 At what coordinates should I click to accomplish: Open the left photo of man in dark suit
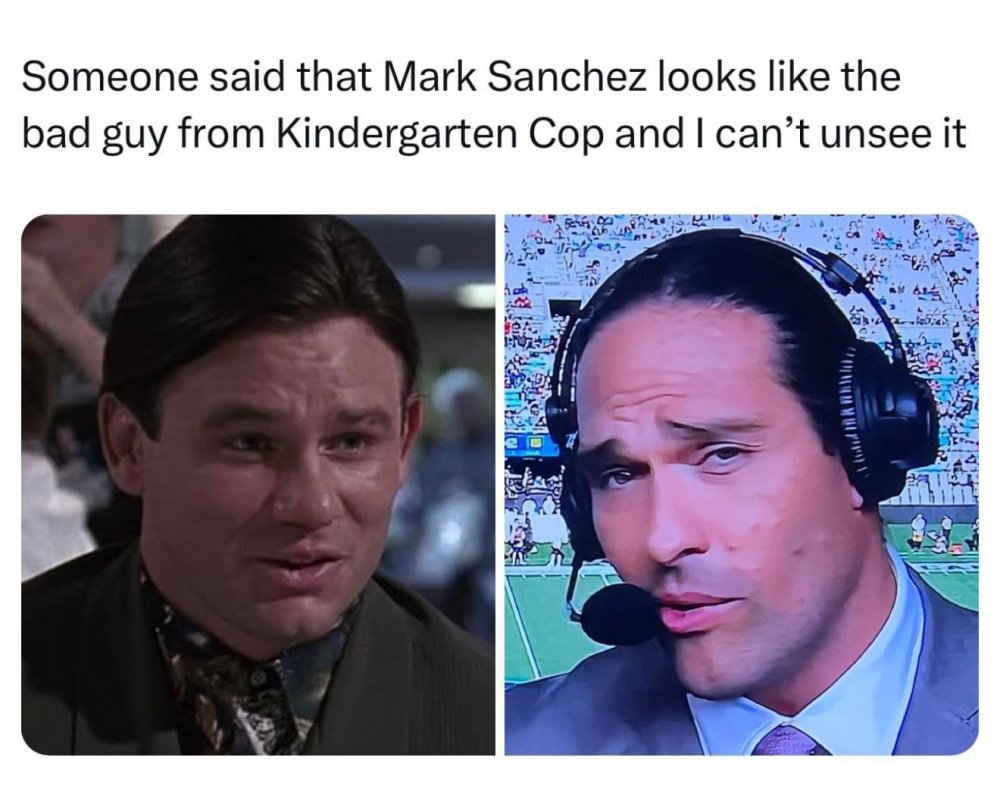click(258, 485)
